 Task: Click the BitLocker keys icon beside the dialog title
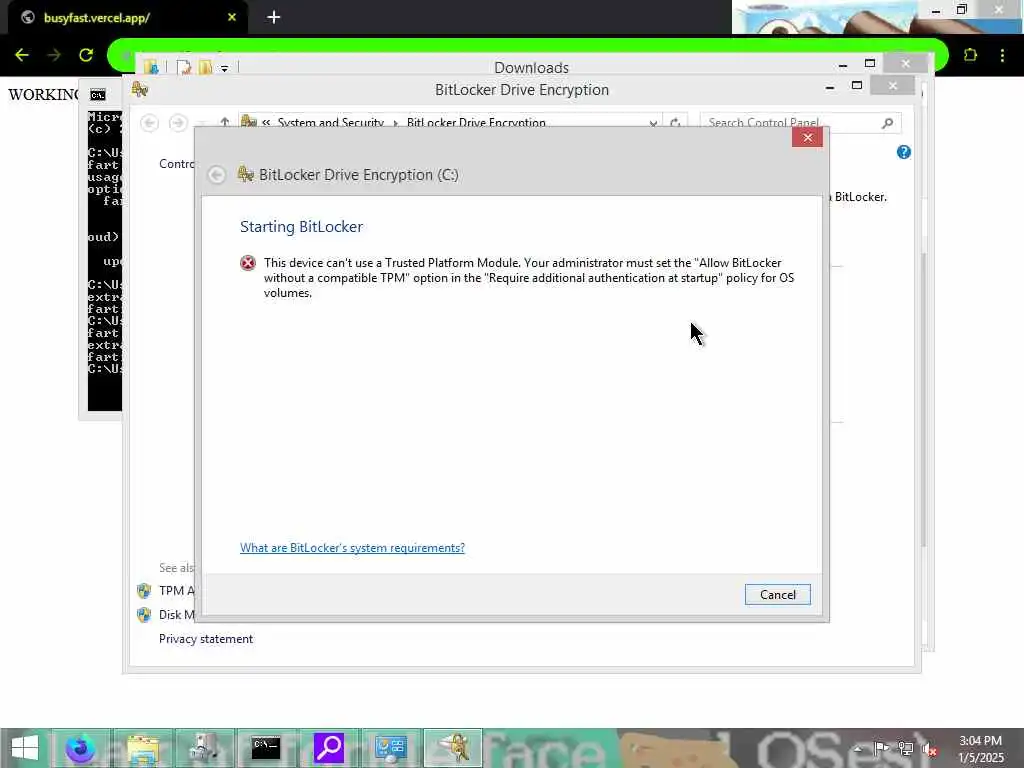pyautogui.click(x=246, y=174)
